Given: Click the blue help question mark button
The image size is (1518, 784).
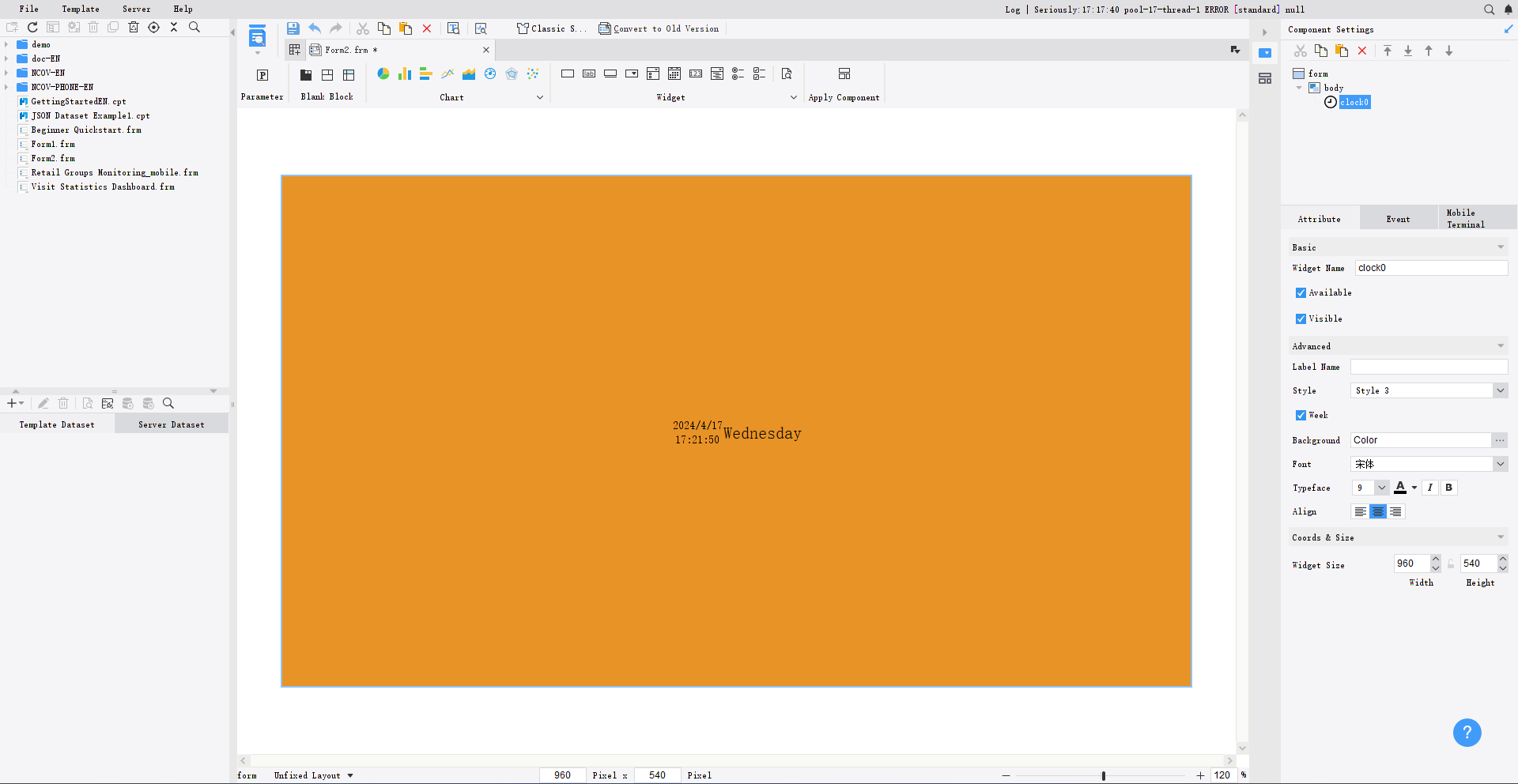Looking at the screenshot, I should [x=1467, y=733].
